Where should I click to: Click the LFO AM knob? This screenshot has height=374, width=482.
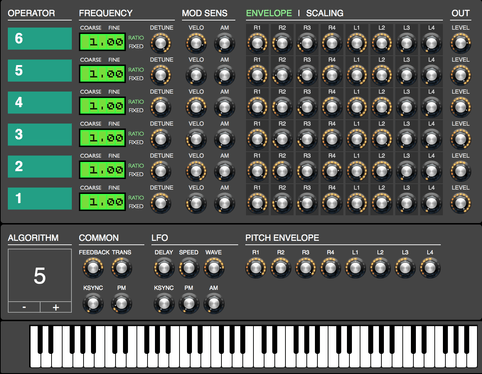click(214, 304)
